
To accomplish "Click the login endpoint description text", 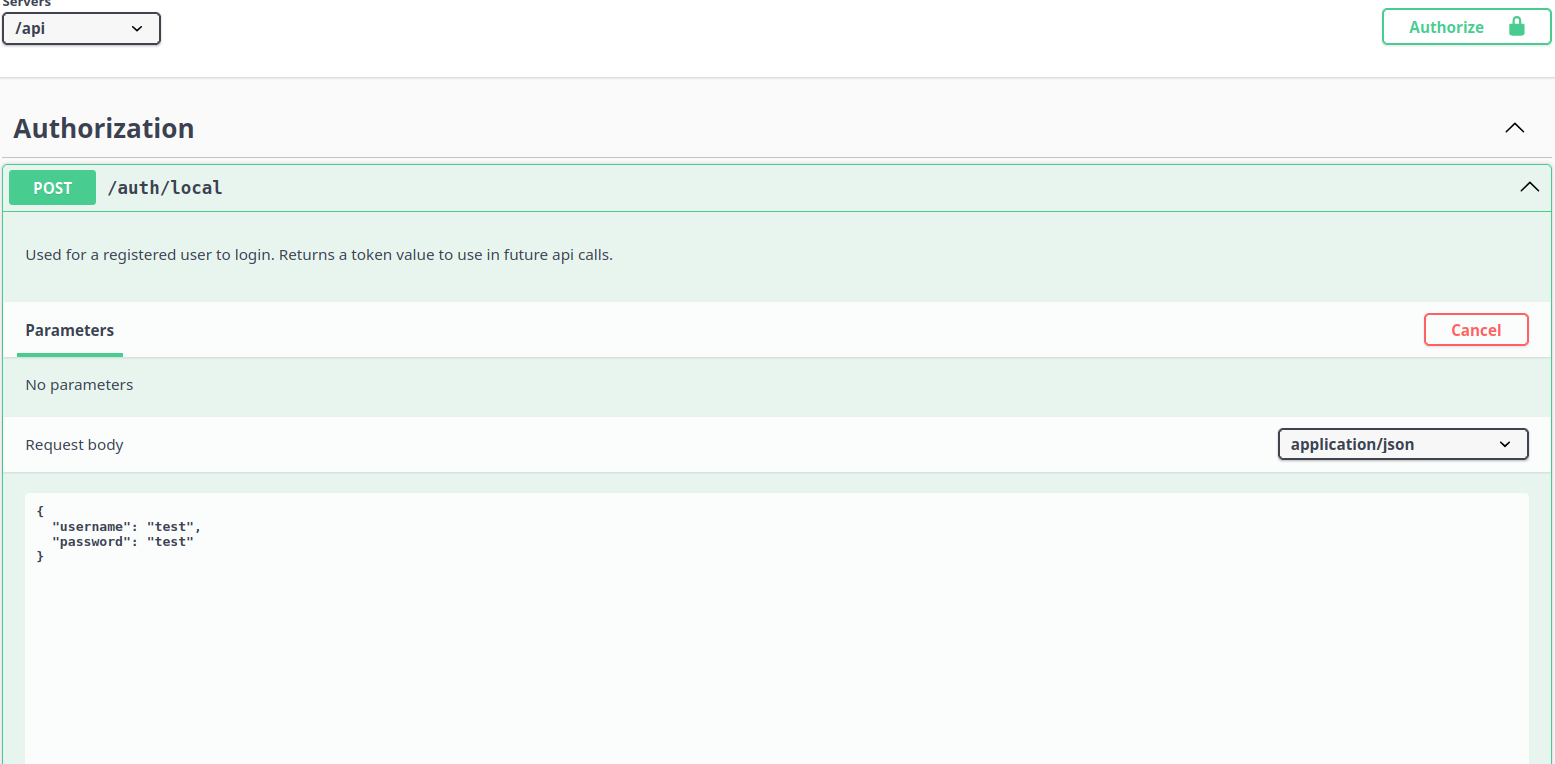I will click(x=319, y=255).
